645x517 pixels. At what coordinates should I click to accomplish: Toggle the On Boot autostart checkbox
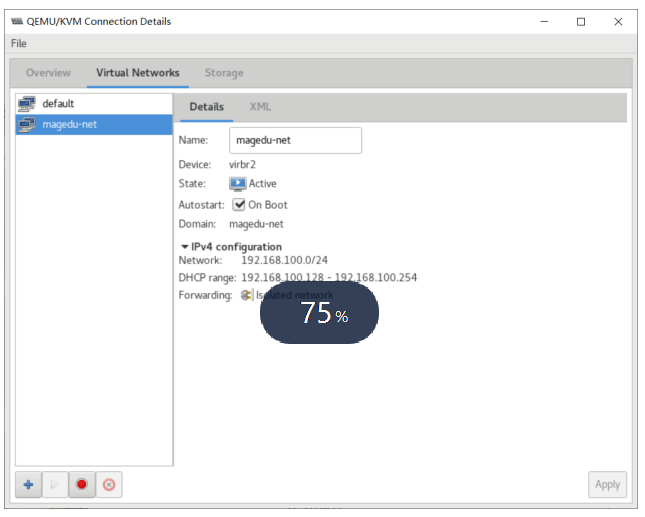pos(239,204)
